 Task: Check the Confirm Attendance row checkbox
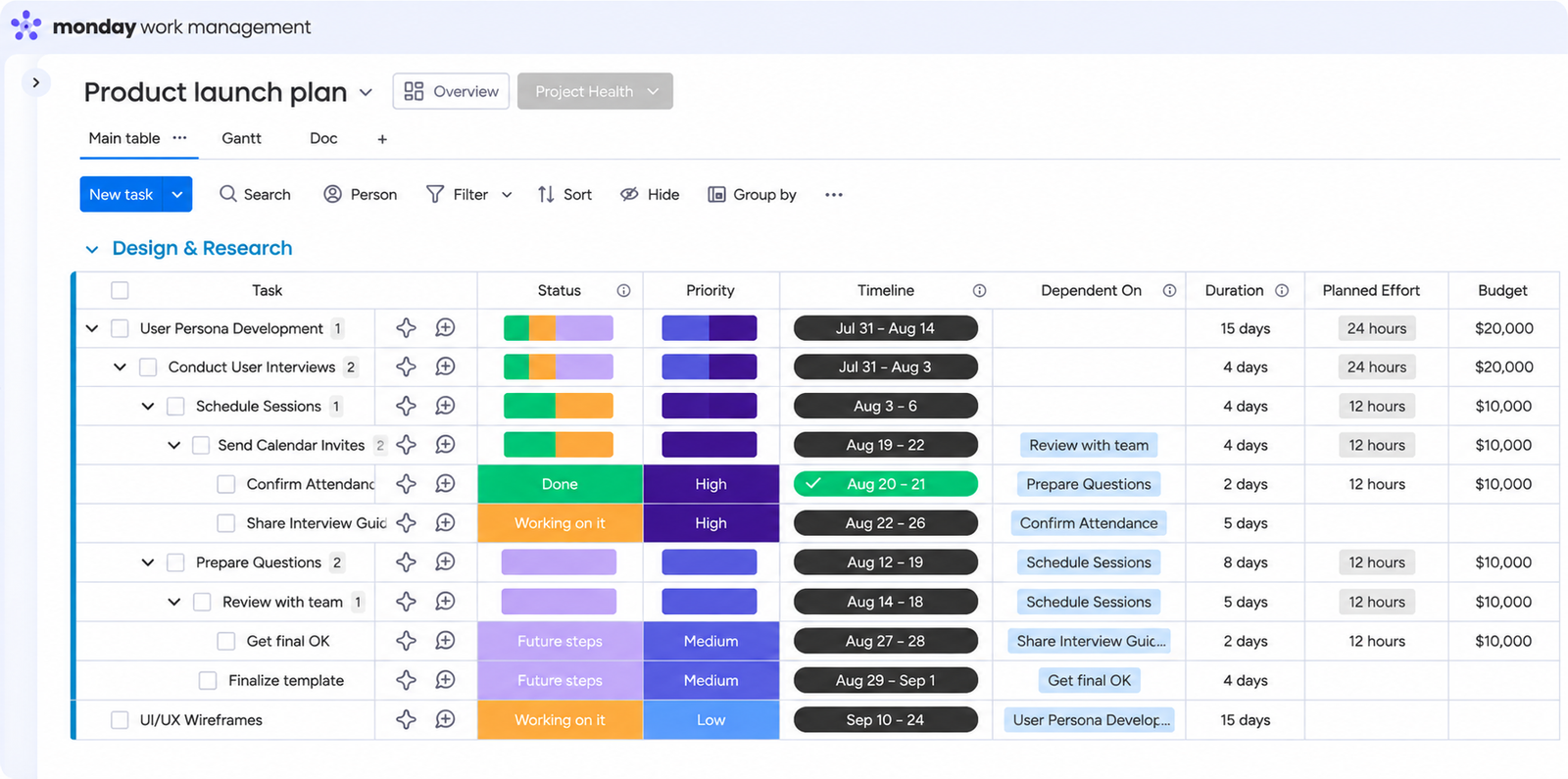point(225,484)
